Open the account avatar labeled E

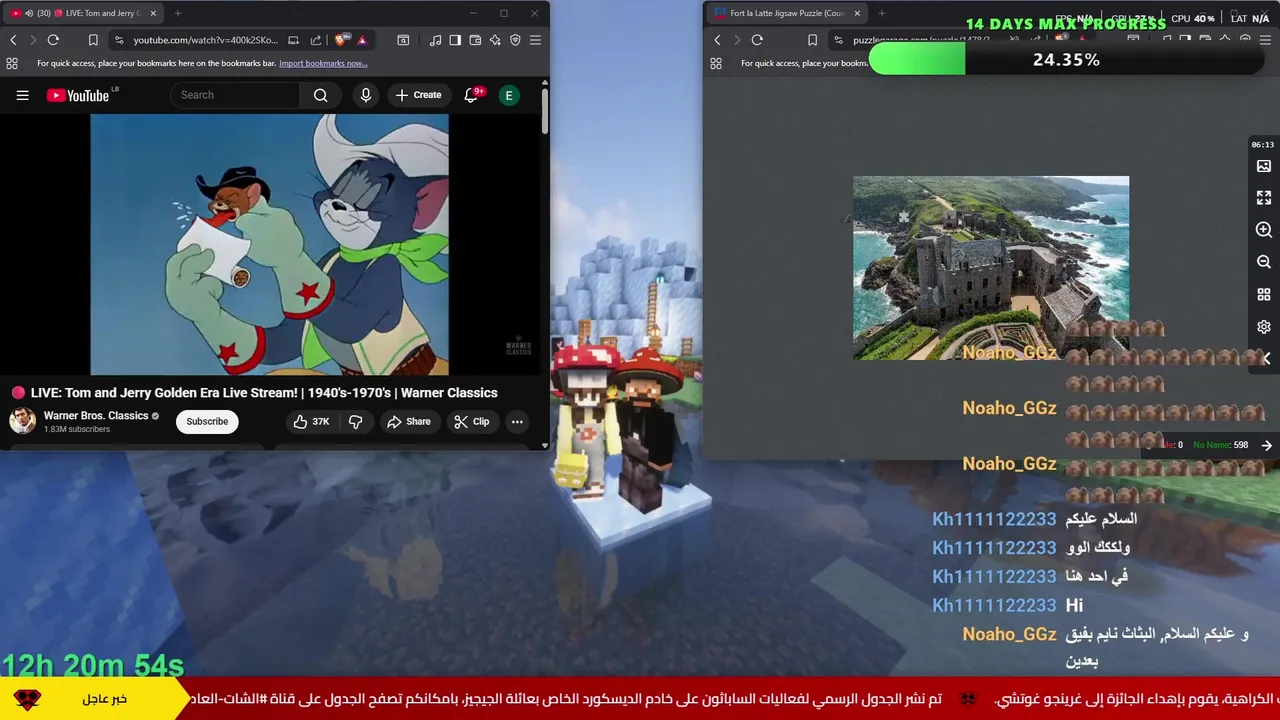(x=509, y=95)
